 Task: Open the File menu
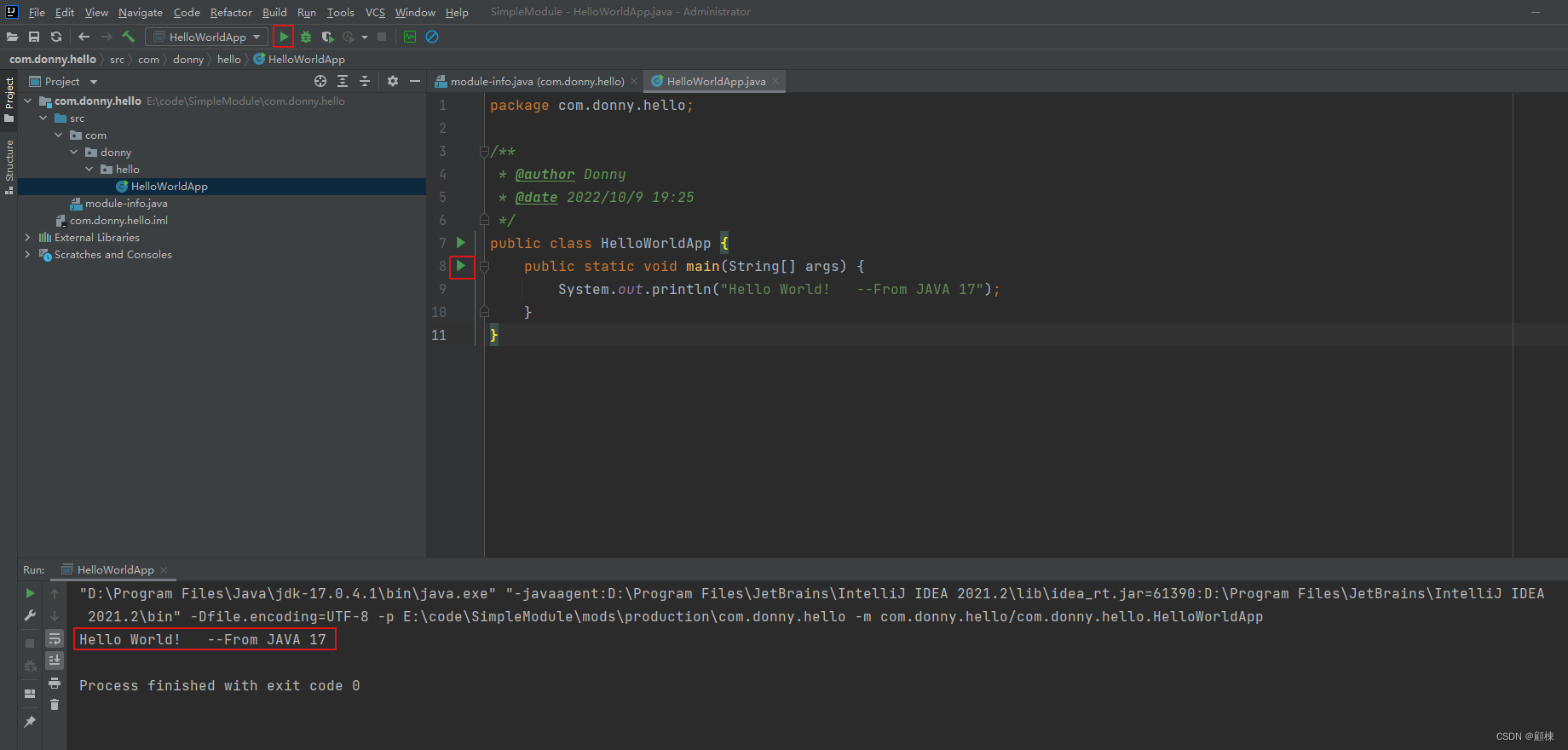pyautogui.click(x=37, y=12)
